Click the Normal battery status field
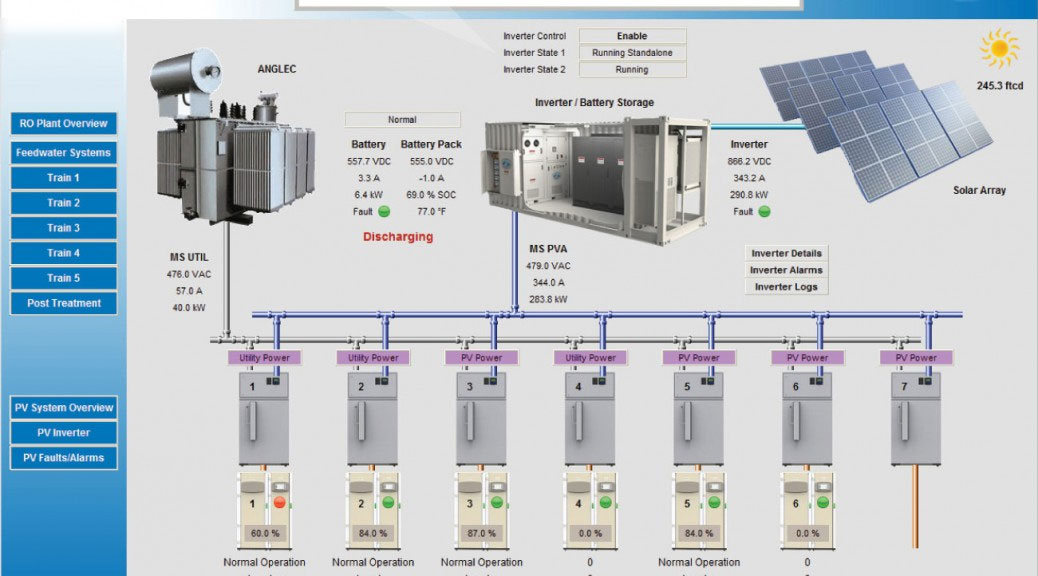The height and width of the screenshot is (576, 1038). click(402, 120)
